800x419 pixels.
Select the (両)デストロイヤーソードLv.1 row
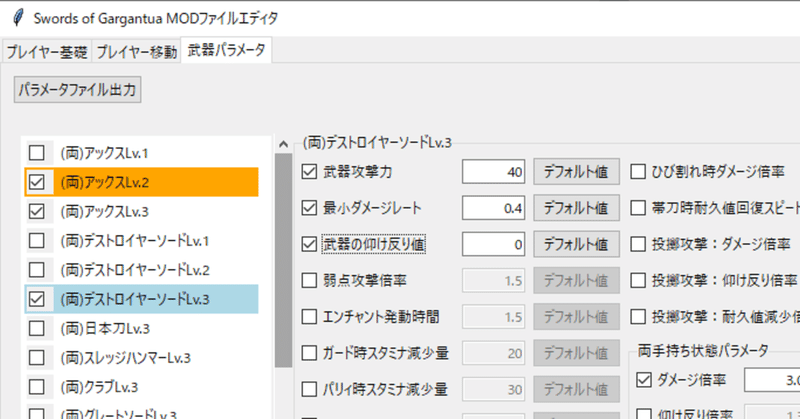(141, 240)
